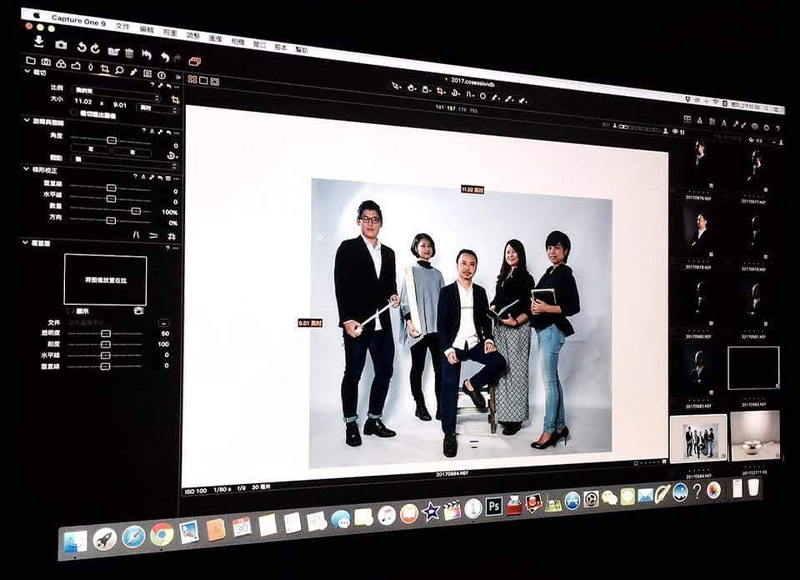Screen dimensions: 800x580
Task: Select the pointer cursor tool above viewer
Action: pos(397,87)
